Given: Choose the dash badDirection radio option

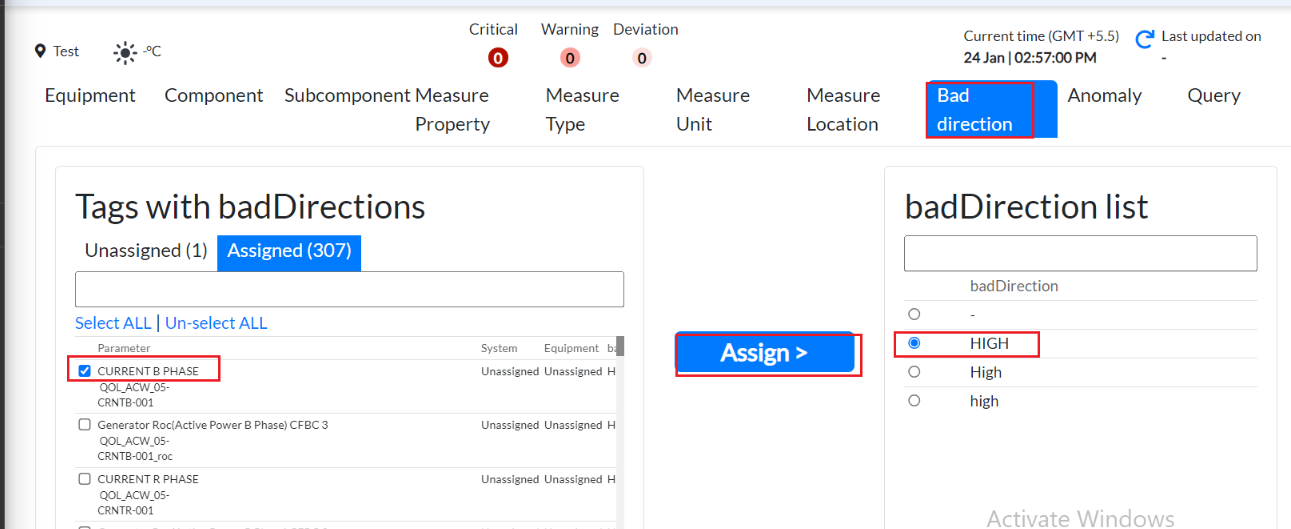Looking at the screenshot, I should (x=913, y=314).
